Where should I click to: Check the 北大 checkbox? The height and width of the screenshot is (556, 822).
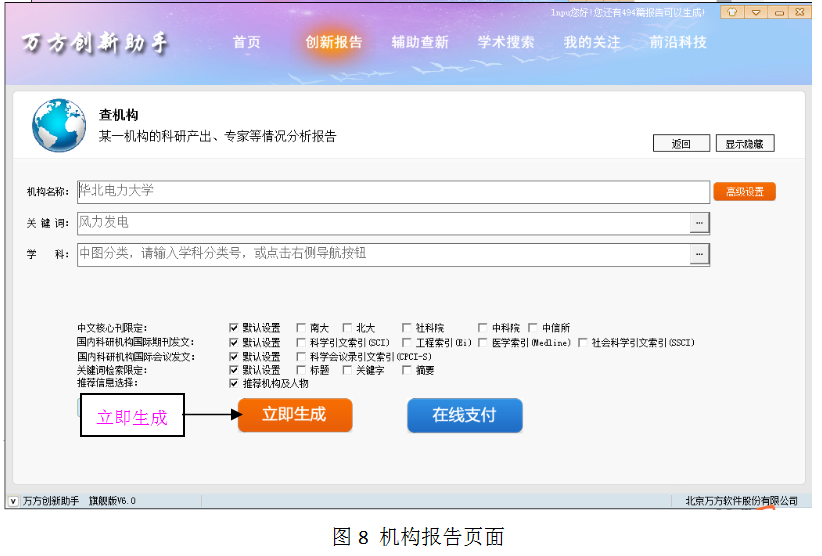coord(347,328)
